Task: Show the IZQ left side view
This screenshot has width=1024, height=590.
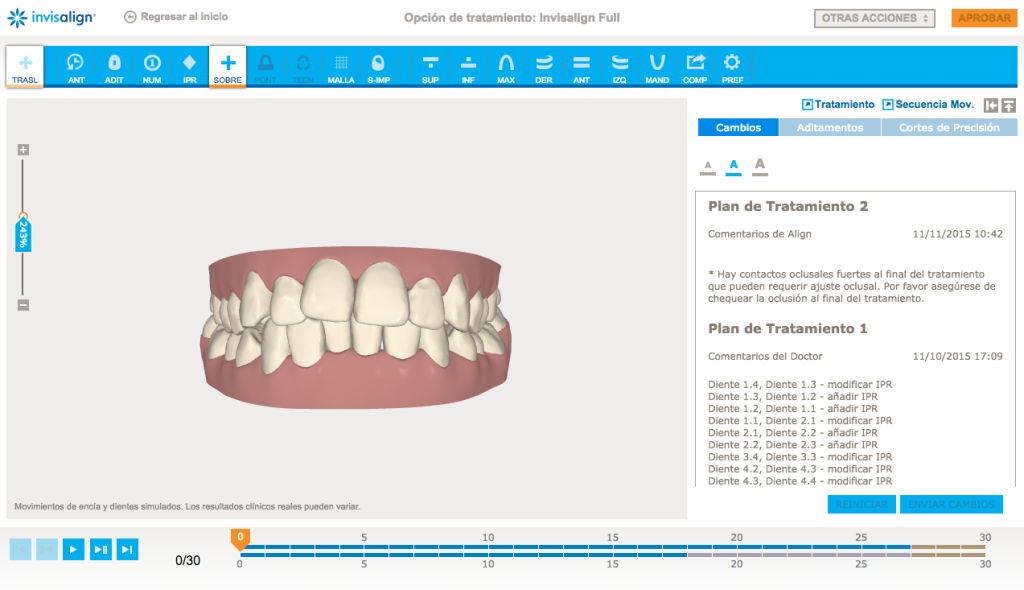Action: pos(619,67)
